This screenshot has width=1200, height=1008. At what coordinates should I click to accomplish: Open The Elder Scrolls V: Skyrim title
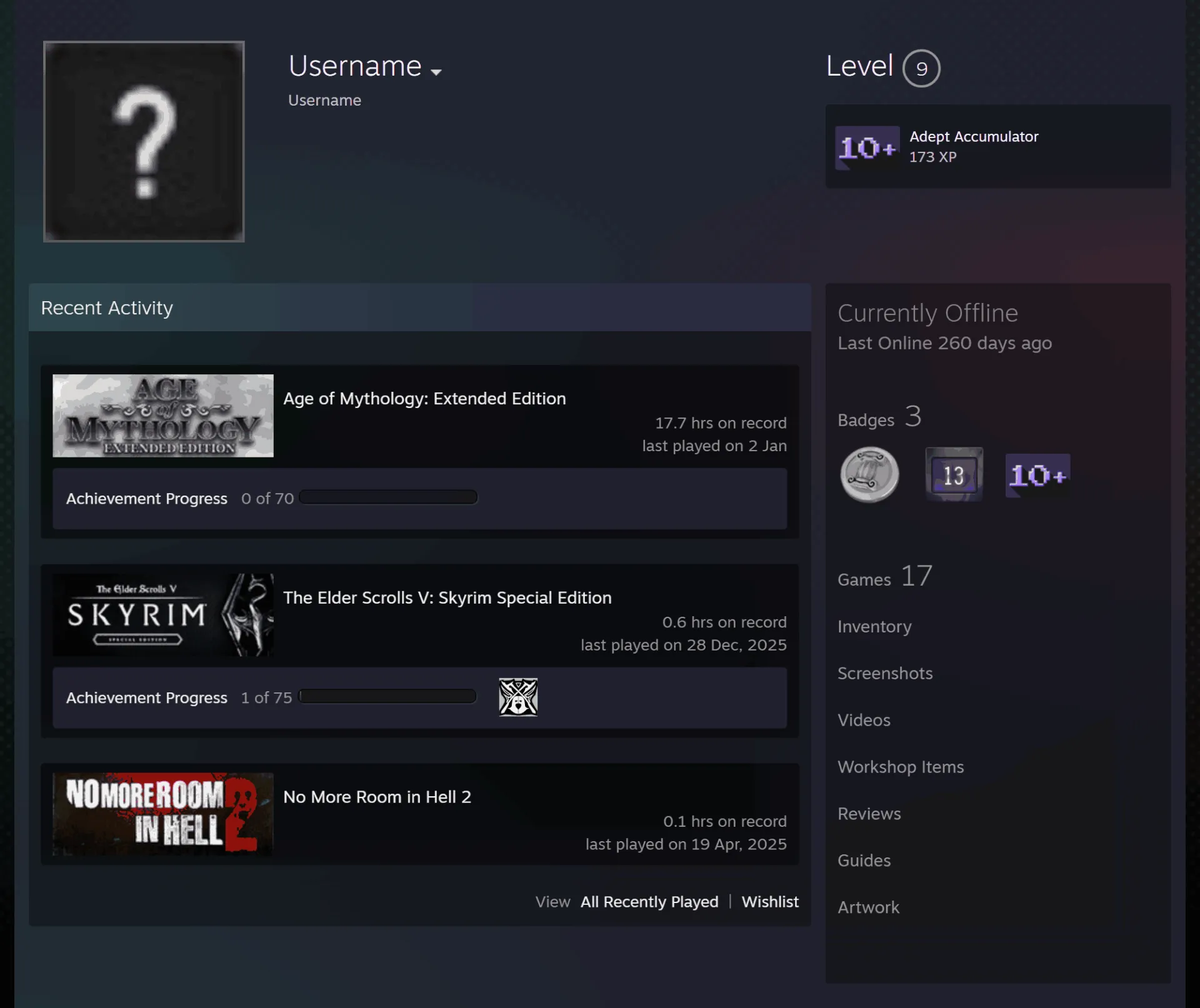447,597
